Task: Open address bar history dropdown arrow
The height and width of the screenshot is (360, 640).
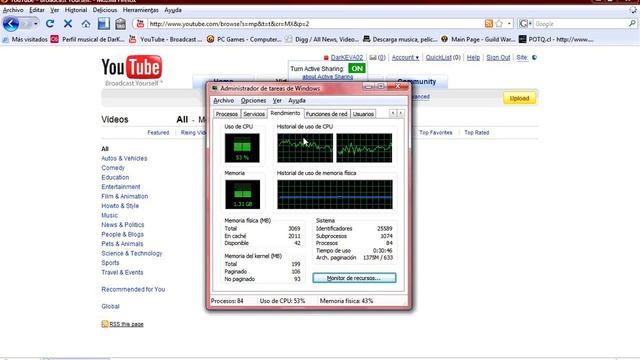Action: 509,24
